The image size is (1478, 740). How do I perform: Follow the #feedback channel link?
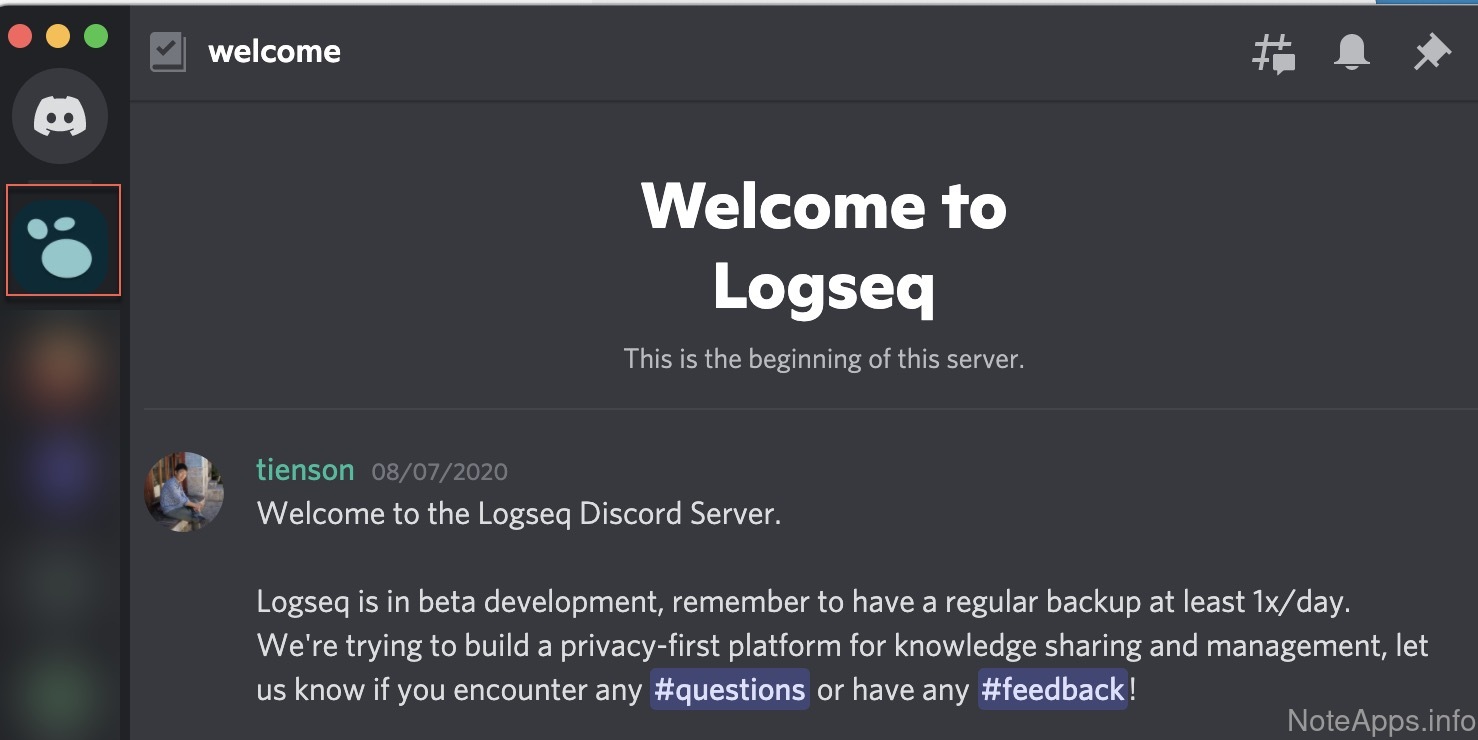coord(1052,690)
